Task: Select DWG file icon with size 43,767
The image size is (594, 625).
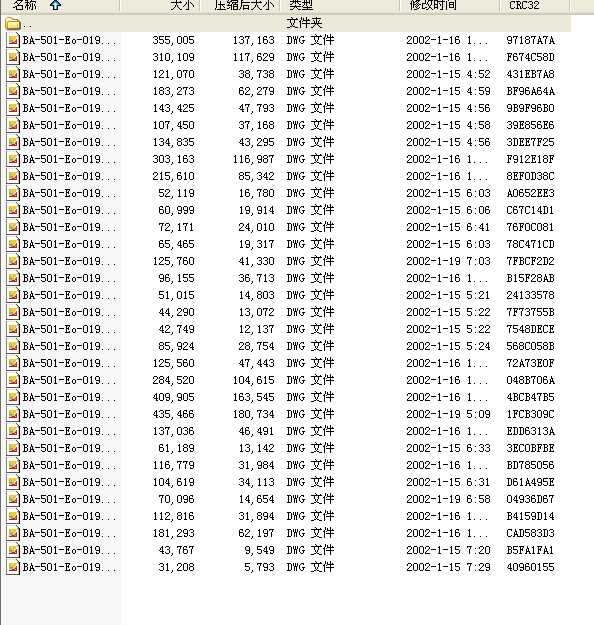Action: click(x=13, y=550)
